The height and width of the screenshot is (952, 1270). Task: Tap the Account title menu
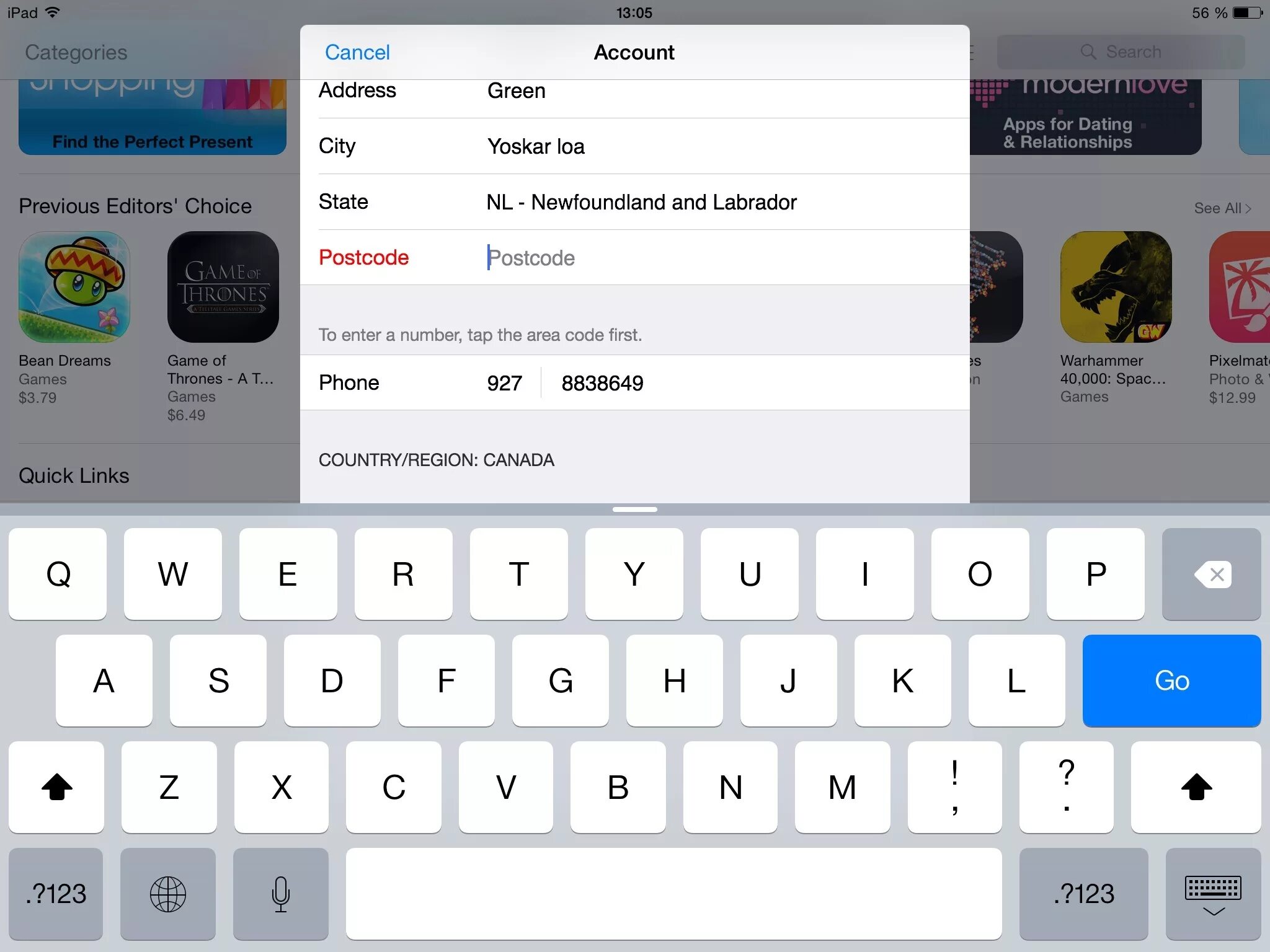[x=635, y=52]
